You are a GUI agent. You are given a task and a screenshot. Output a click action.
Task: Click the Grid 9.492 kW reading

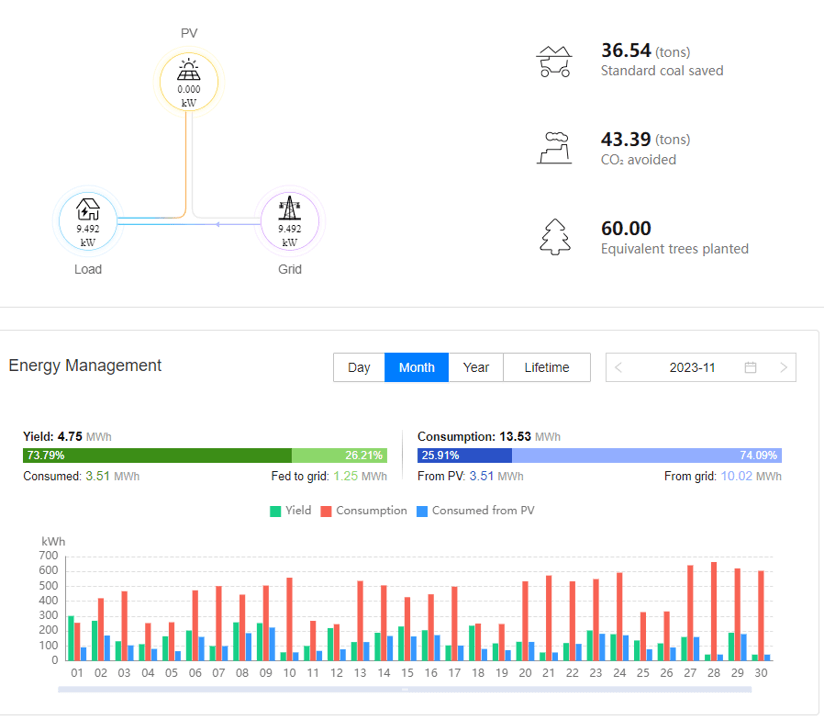click(x=290, y=235)
